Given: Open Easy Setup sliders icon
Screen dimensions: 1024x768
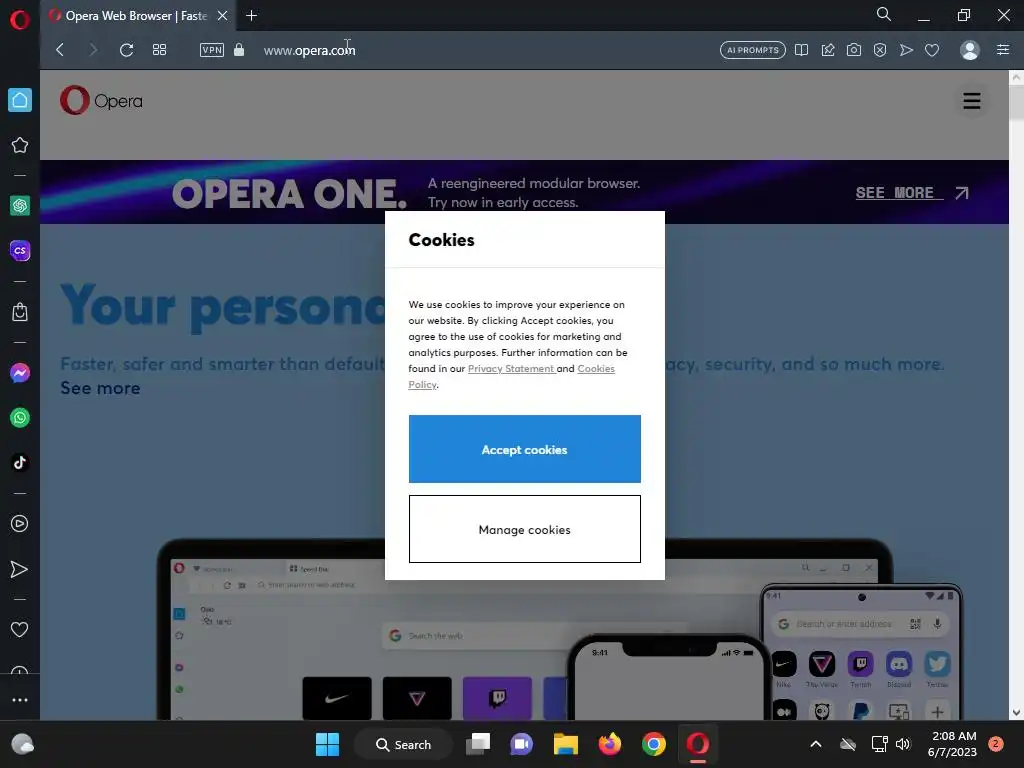Looking at the screenshot, I should (x=1003, y=50).
